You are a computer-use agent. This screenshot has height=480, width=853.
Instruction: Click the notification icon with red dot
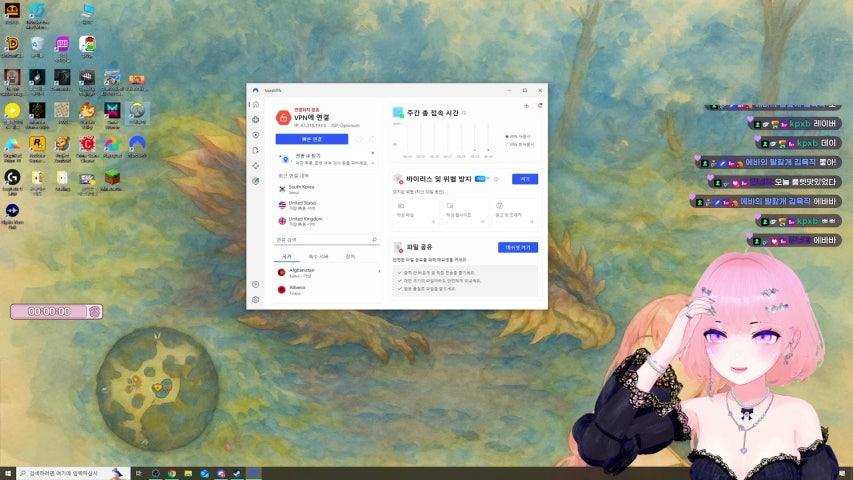pyautogui.click(x=540, y=106)
